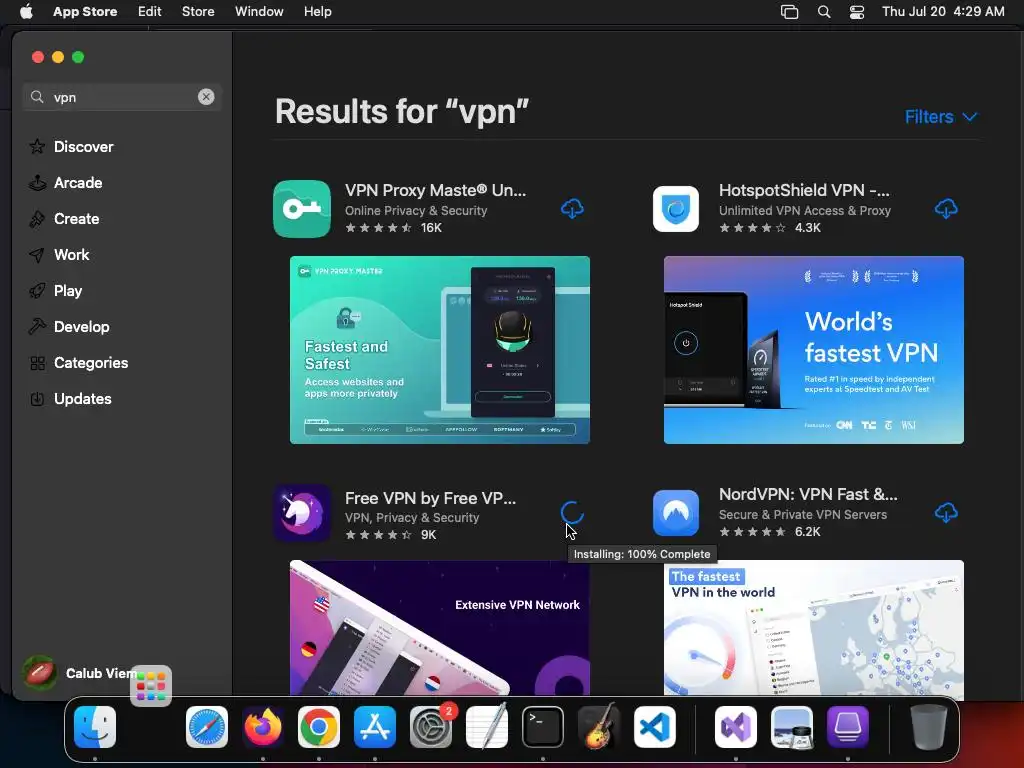1024x768 pixels.
Task: Open Firefox from the Dock
Action: pos(263,727)
